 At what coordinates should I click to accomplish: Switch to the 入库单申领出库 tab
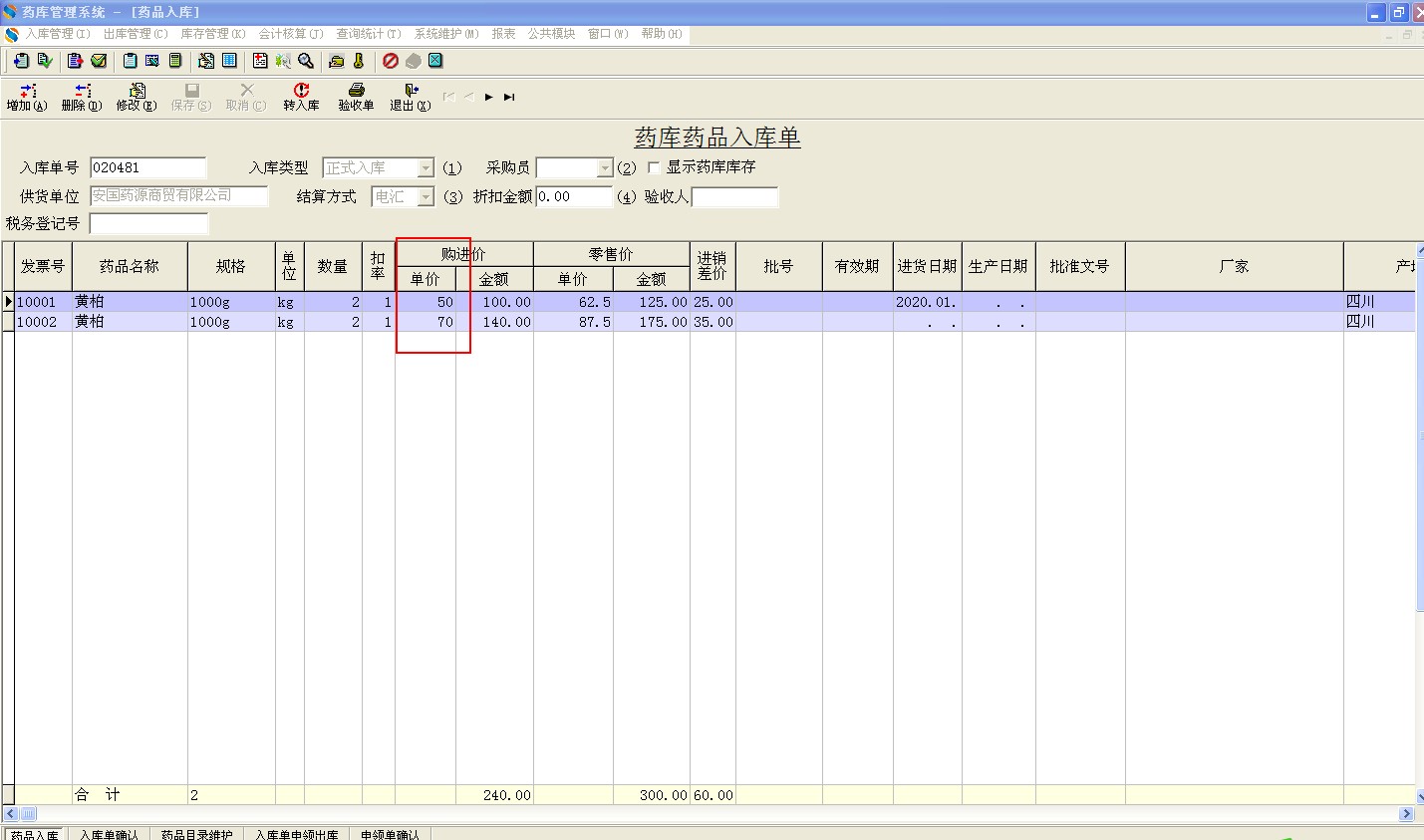tap(297, 834)
